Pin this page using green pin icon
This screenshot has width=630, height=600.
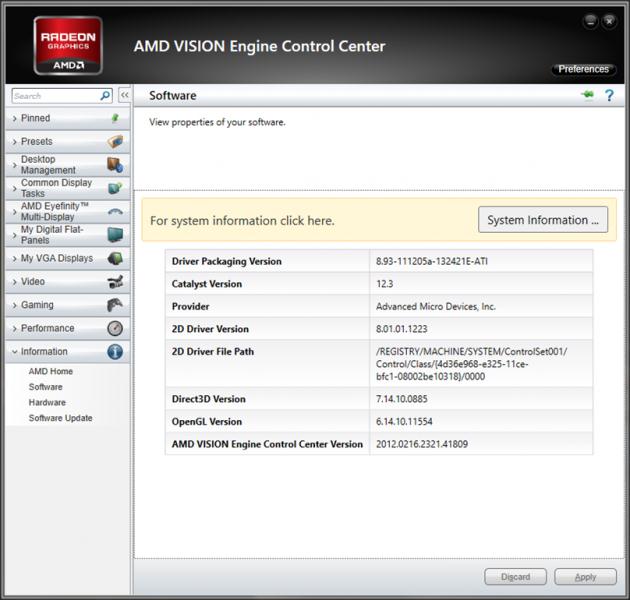587,95
